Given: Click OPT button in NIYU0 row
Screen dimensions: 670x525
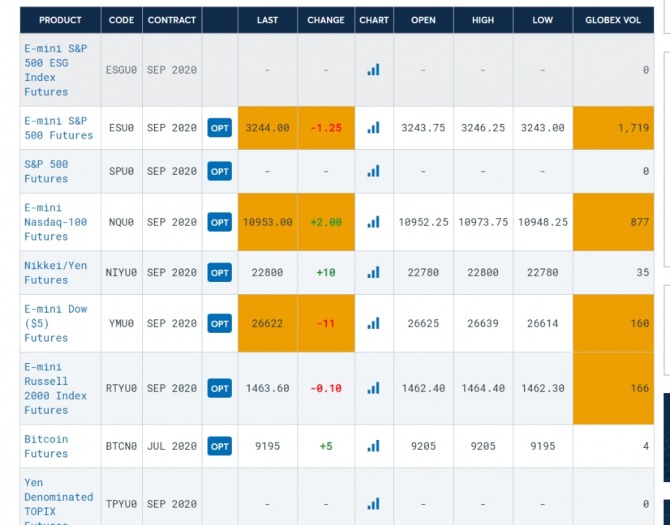Looking at the screenshot, I should [220, 273].
